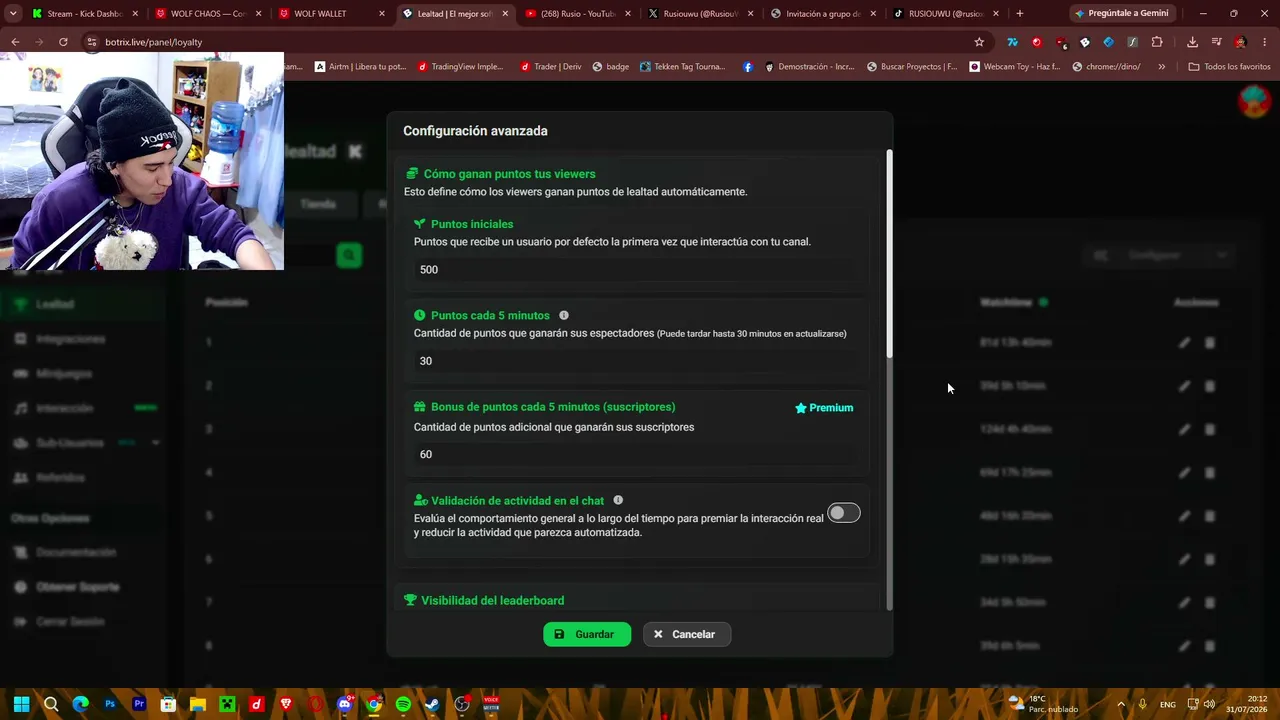Image resolution: width=1280 pixels, height=720 pixels.
Task: Click the subscriber bonus points field showing 60
Action: pos(640,454)
